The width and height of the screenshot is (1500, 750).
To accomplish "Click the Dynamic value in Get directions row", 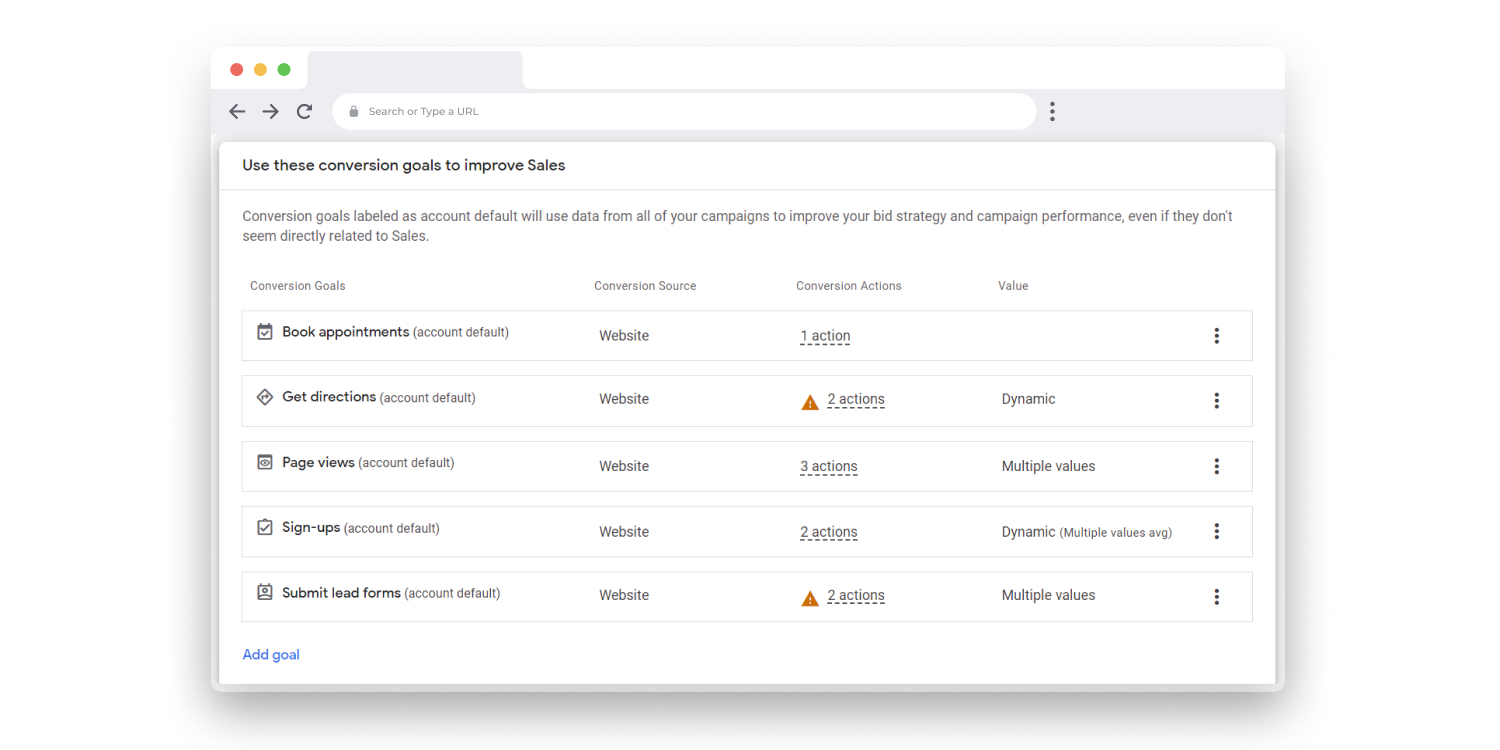I will click(x=1028, y=399).
